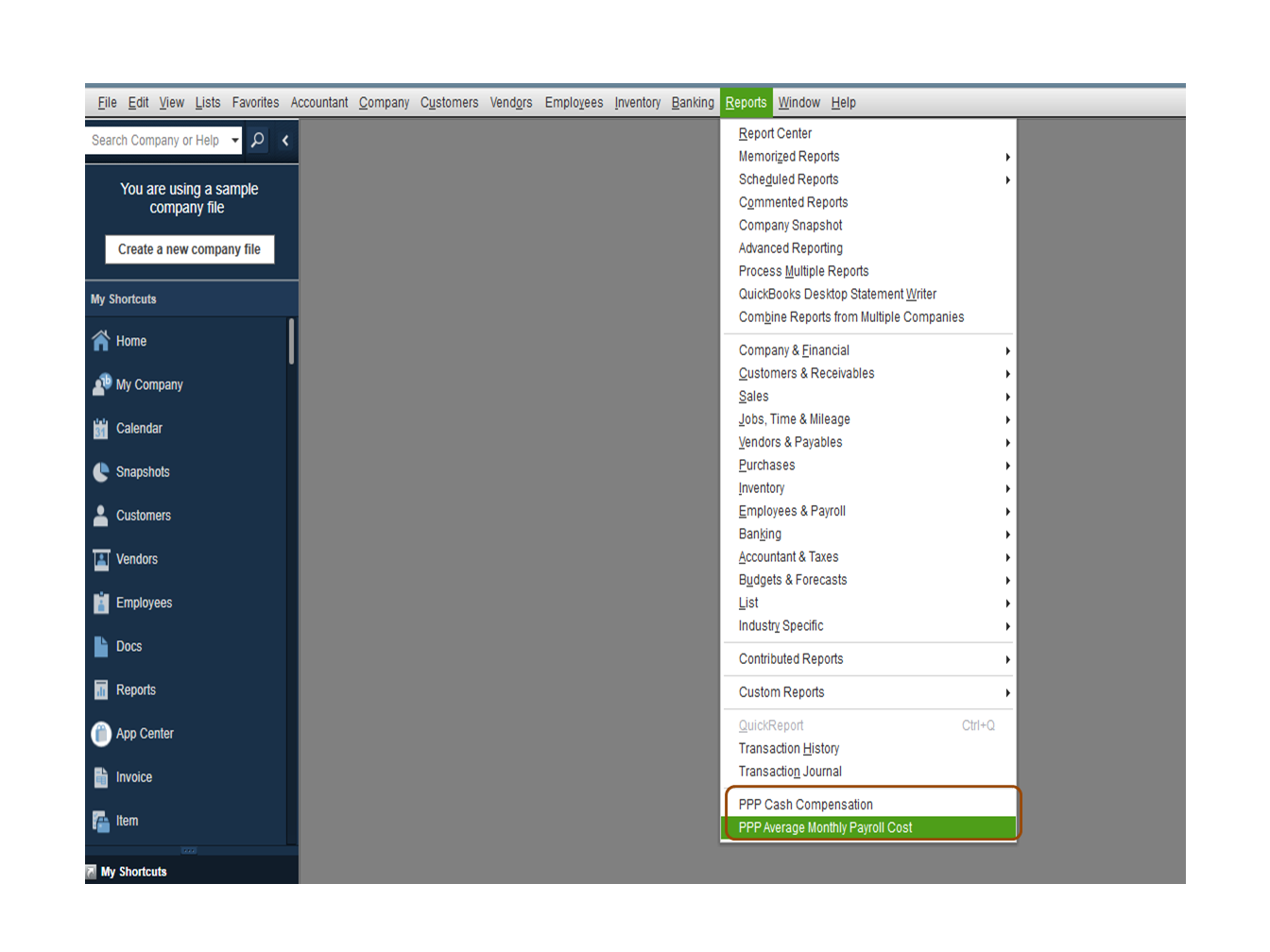Open the Accountant menu

[319, 102]
